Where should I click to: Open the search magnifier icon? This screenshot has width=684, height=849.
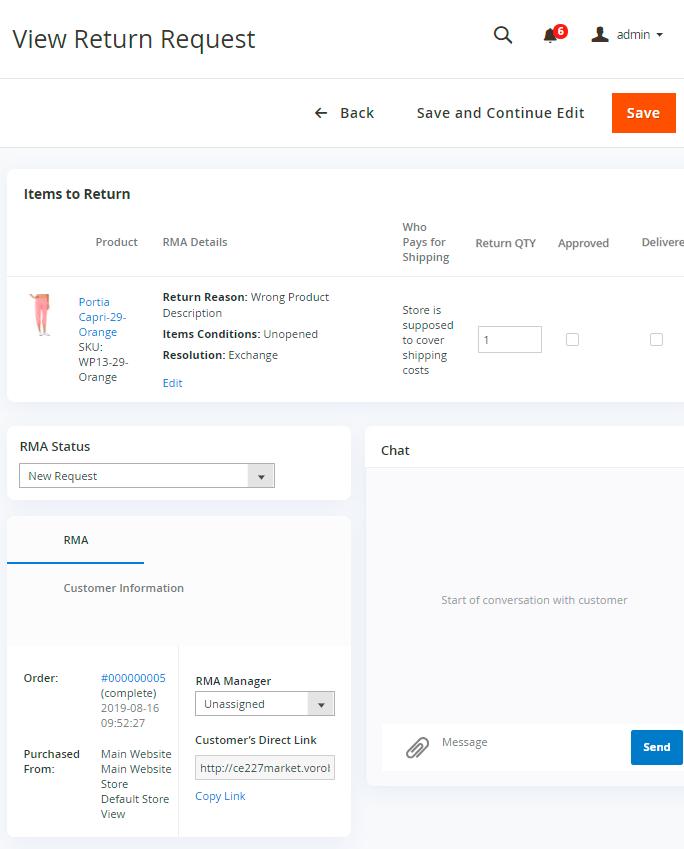(503, 35)
